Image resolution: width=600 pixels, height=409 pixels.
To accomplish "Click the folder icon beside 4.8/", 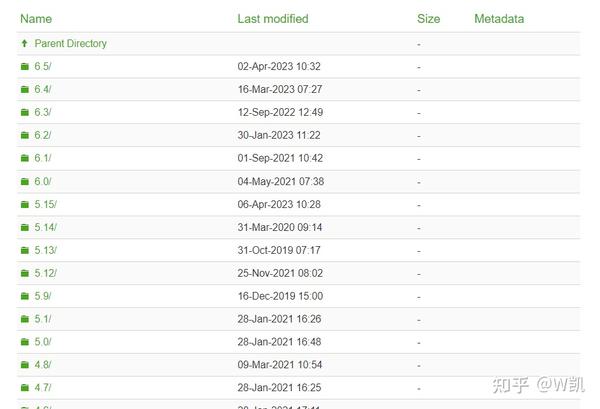I will pyautogui.click(x=25, y=365).
